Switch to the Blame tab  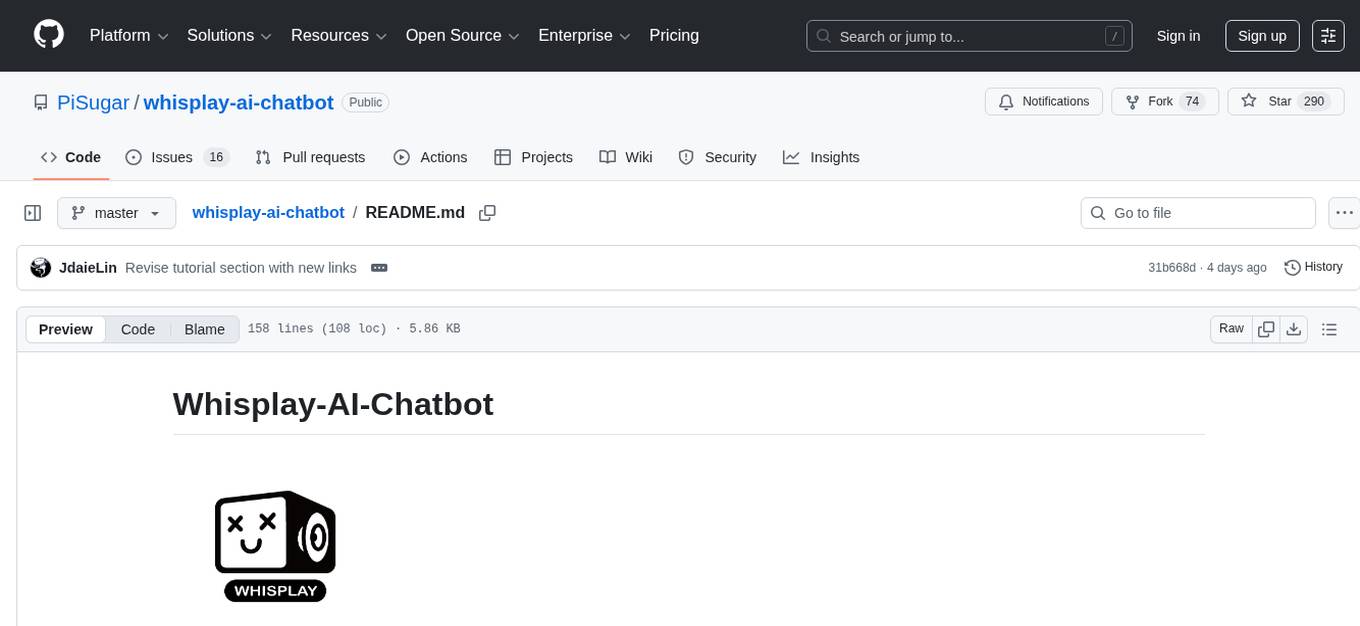[204, 329]
